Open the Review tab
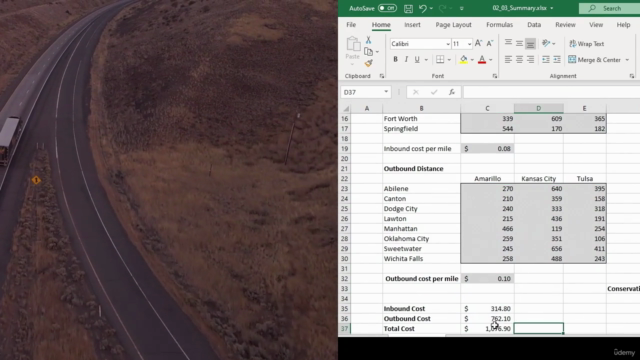This screenshot has width=640, height=360. pos(565,24)
